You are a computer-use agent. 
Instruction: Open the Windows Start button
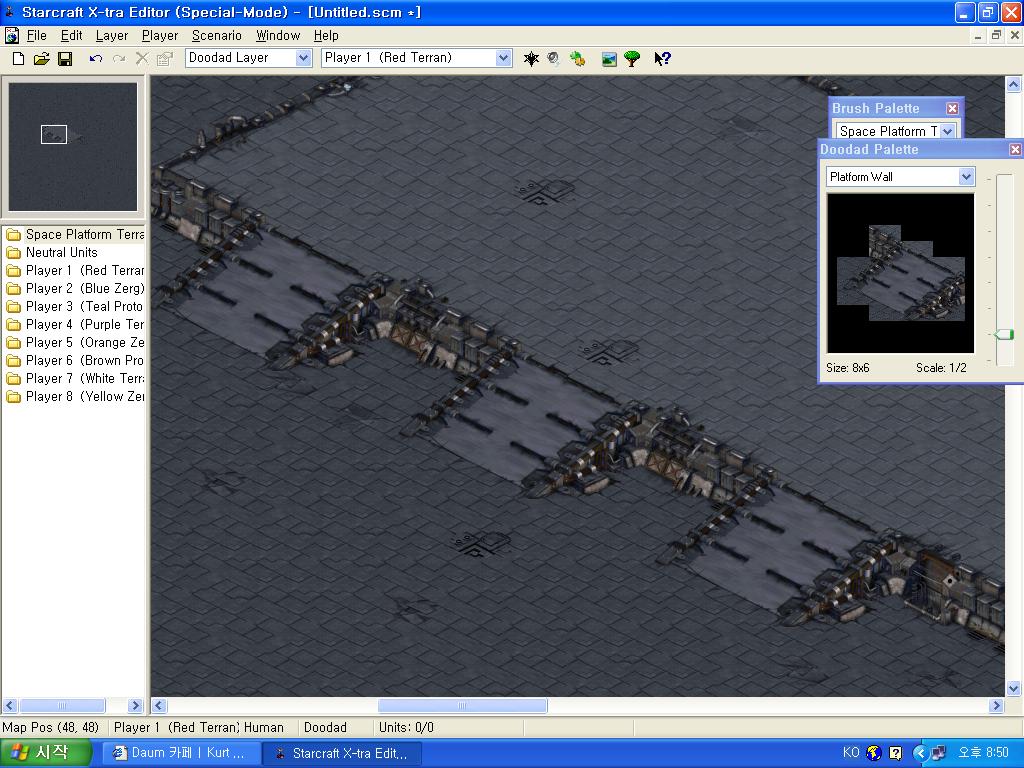(x=45, y=752)
